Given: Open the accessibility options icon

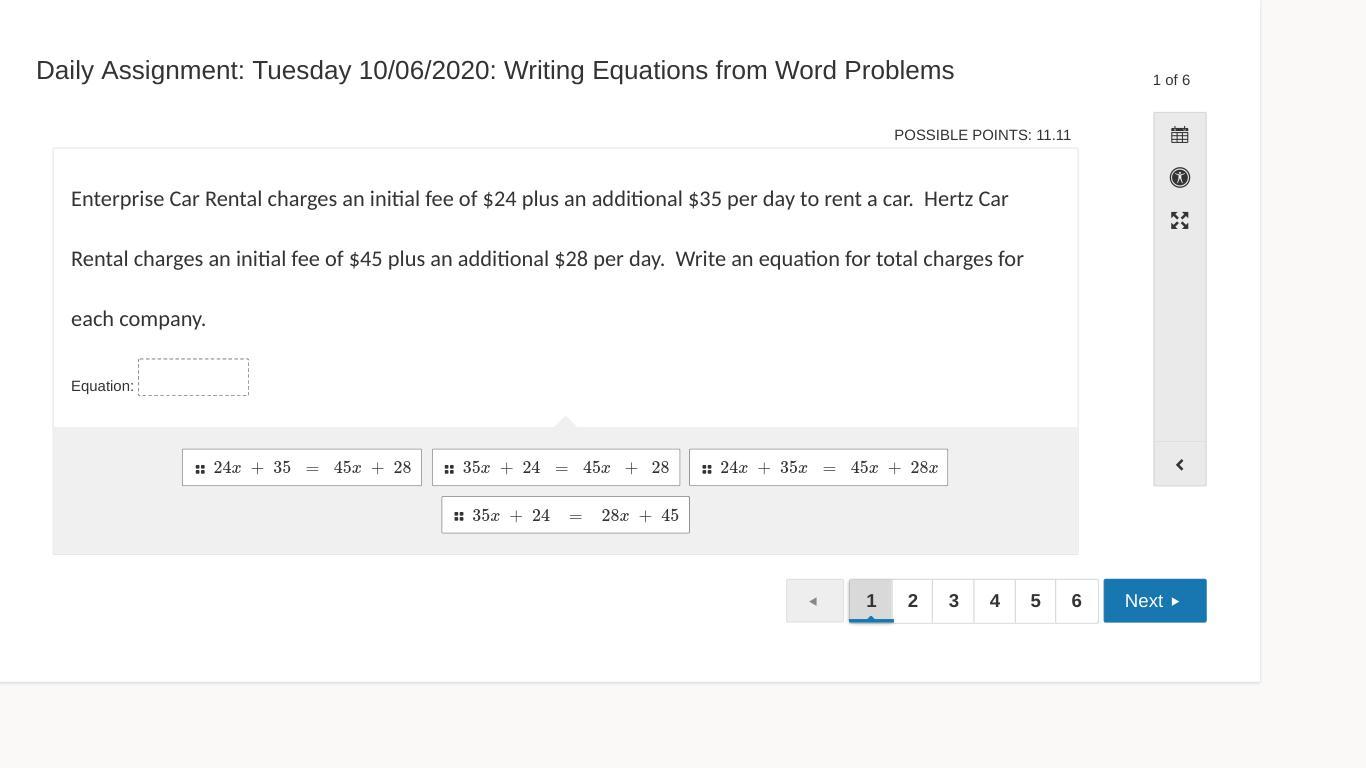Looking at the screenshot, I should point(1180,178).
